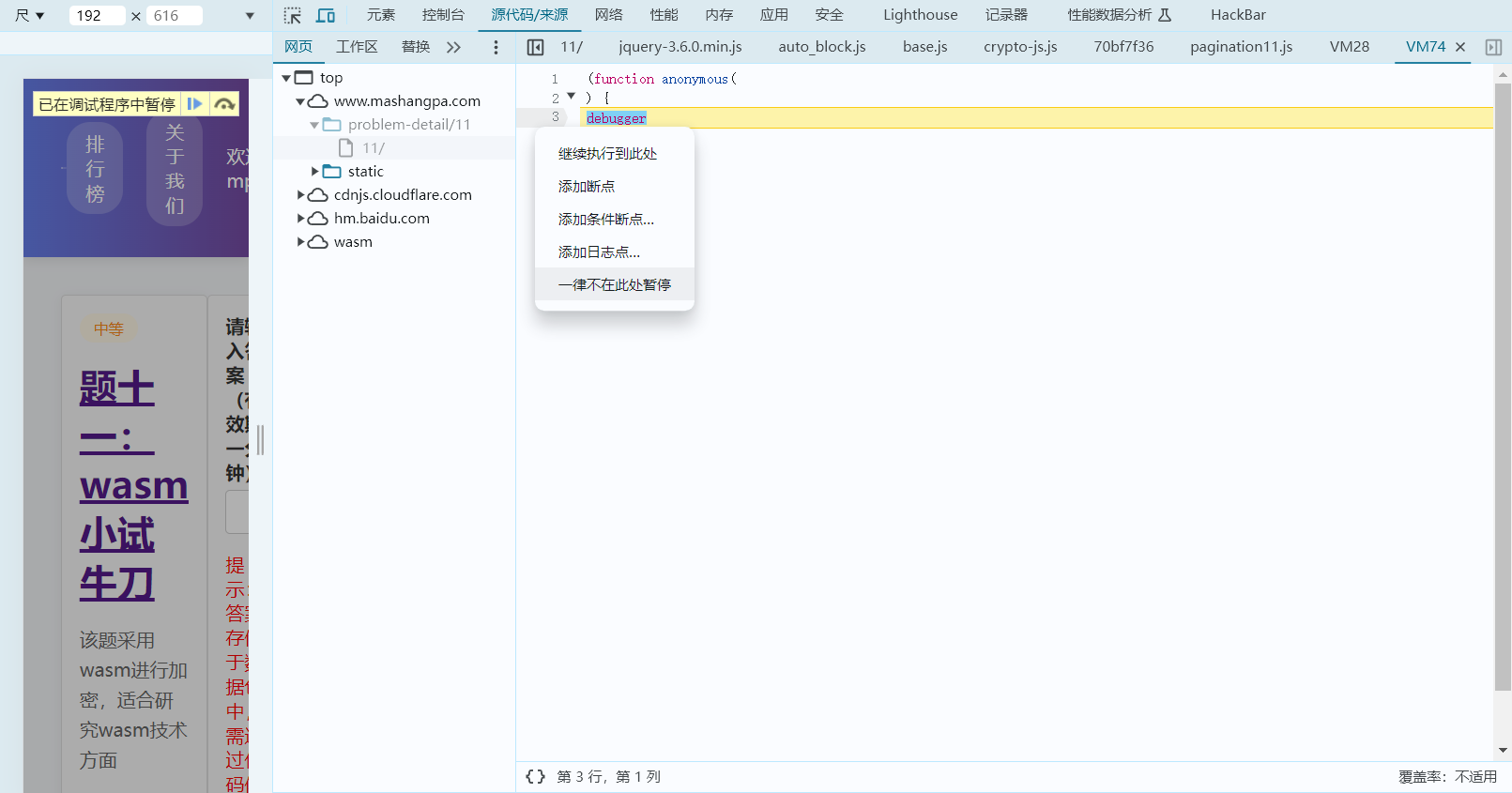Click the pretty print braces icon
Image resolution: width=1512 pixels, height=793 pixels.
coord(535,776)
